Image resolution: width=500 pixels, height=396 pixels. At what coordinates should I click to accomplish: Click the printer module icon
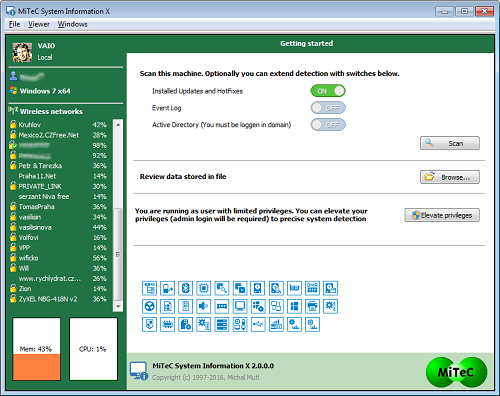click(x=312, y=306)
